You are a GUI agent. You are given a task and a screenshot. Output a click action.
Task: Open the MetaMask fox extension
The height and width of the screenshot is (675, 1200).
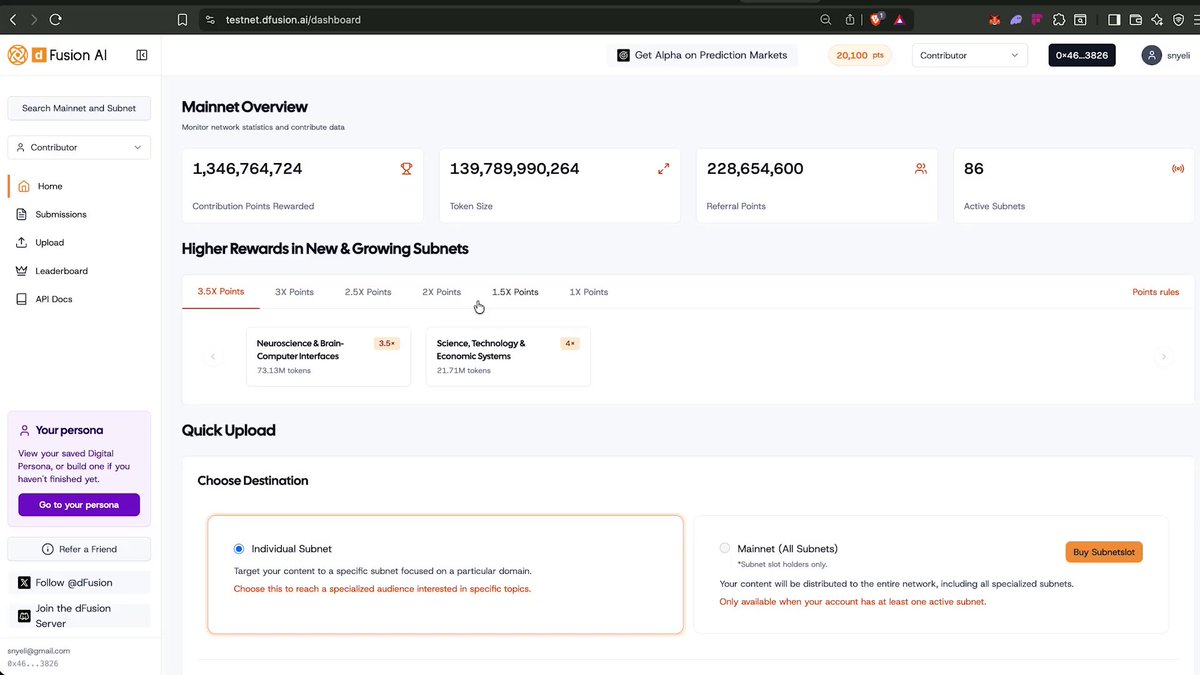pyautogui.click(x=995, y=19)
